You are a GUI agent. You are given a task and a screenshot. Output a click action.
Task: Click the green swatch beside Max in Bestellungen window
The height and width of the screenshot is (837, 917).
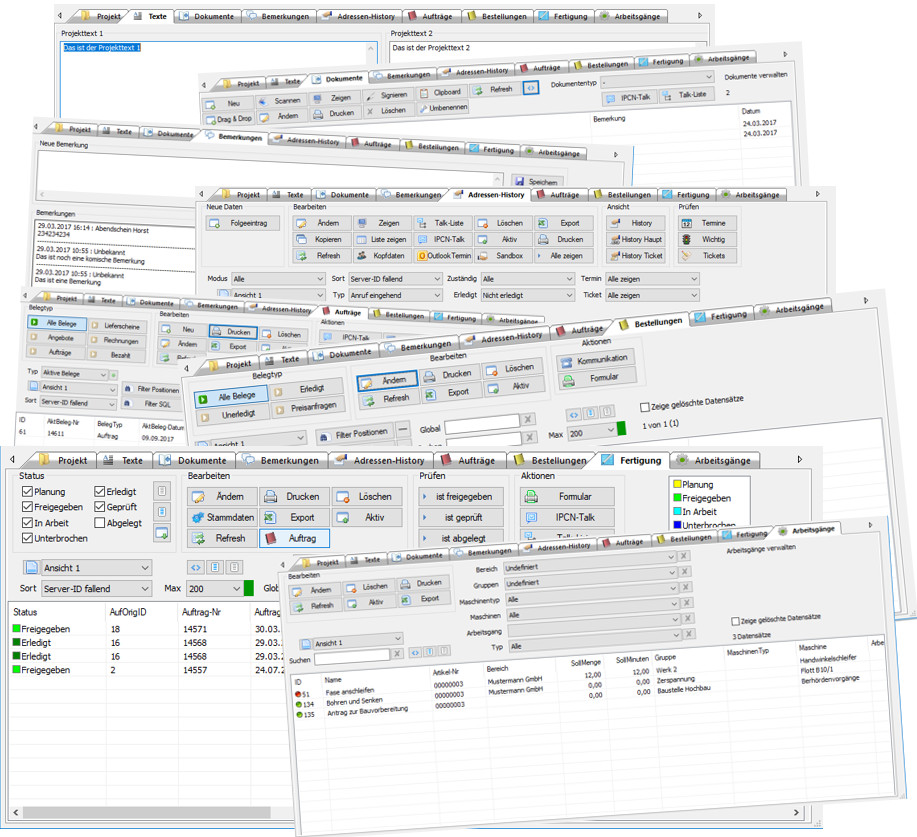[x=621, y=429]
